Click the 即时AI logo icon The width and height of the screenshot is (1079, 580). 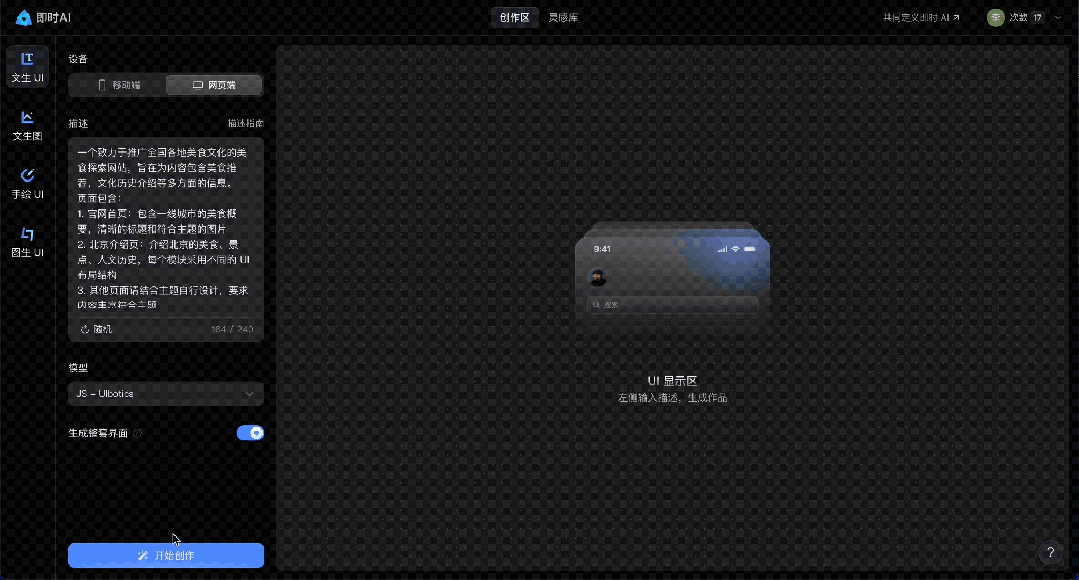[x=24, y=17]
